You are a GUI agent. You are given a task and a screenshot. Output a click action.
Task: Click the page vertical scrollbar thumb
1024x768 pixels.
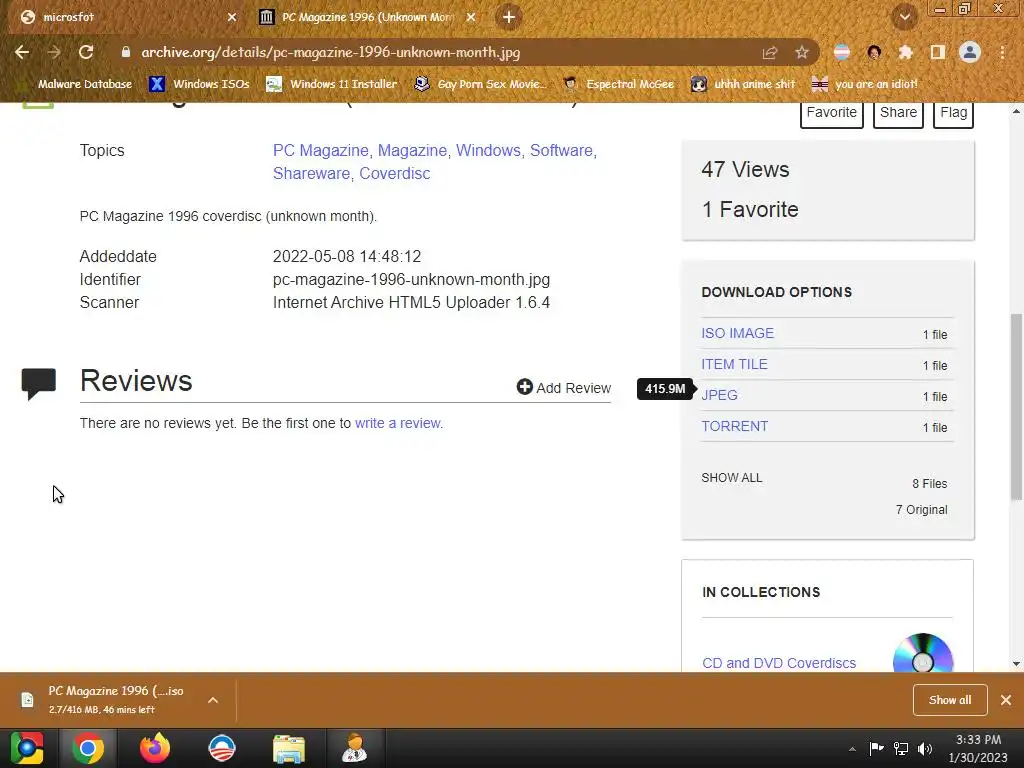(1016, 407)
